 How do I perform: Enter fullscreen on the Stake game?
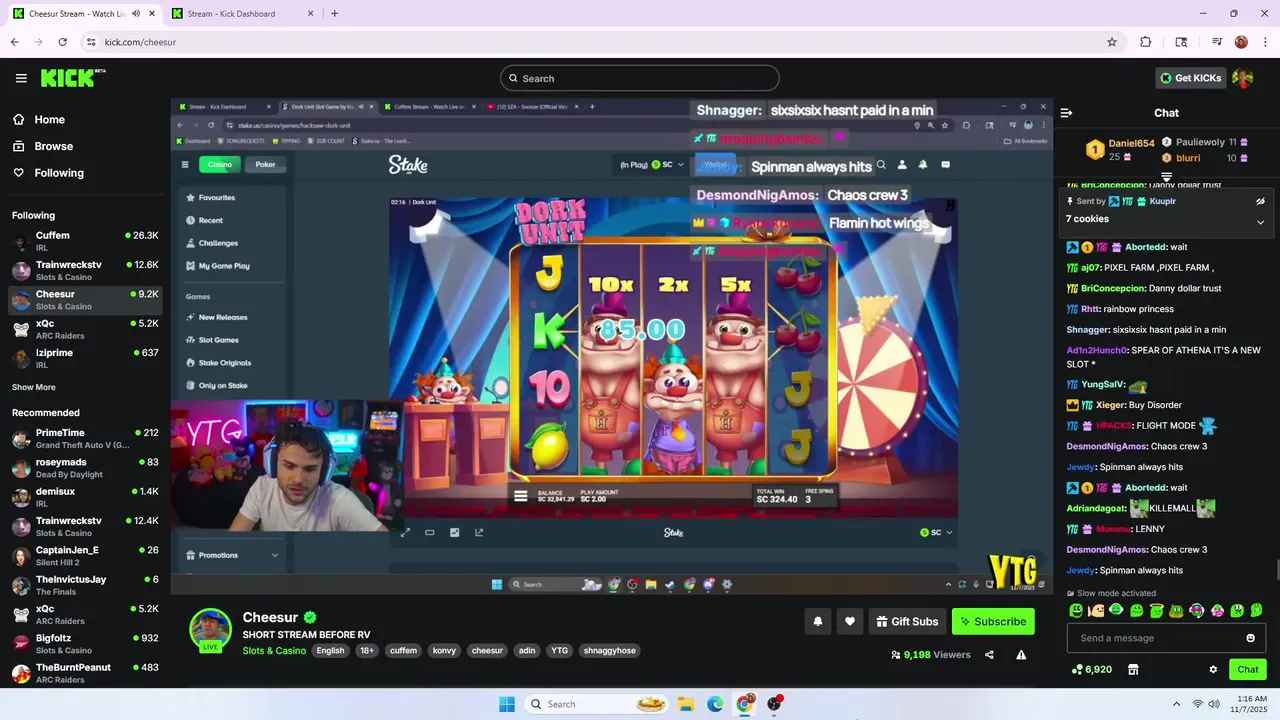click(x=405, y=533)
